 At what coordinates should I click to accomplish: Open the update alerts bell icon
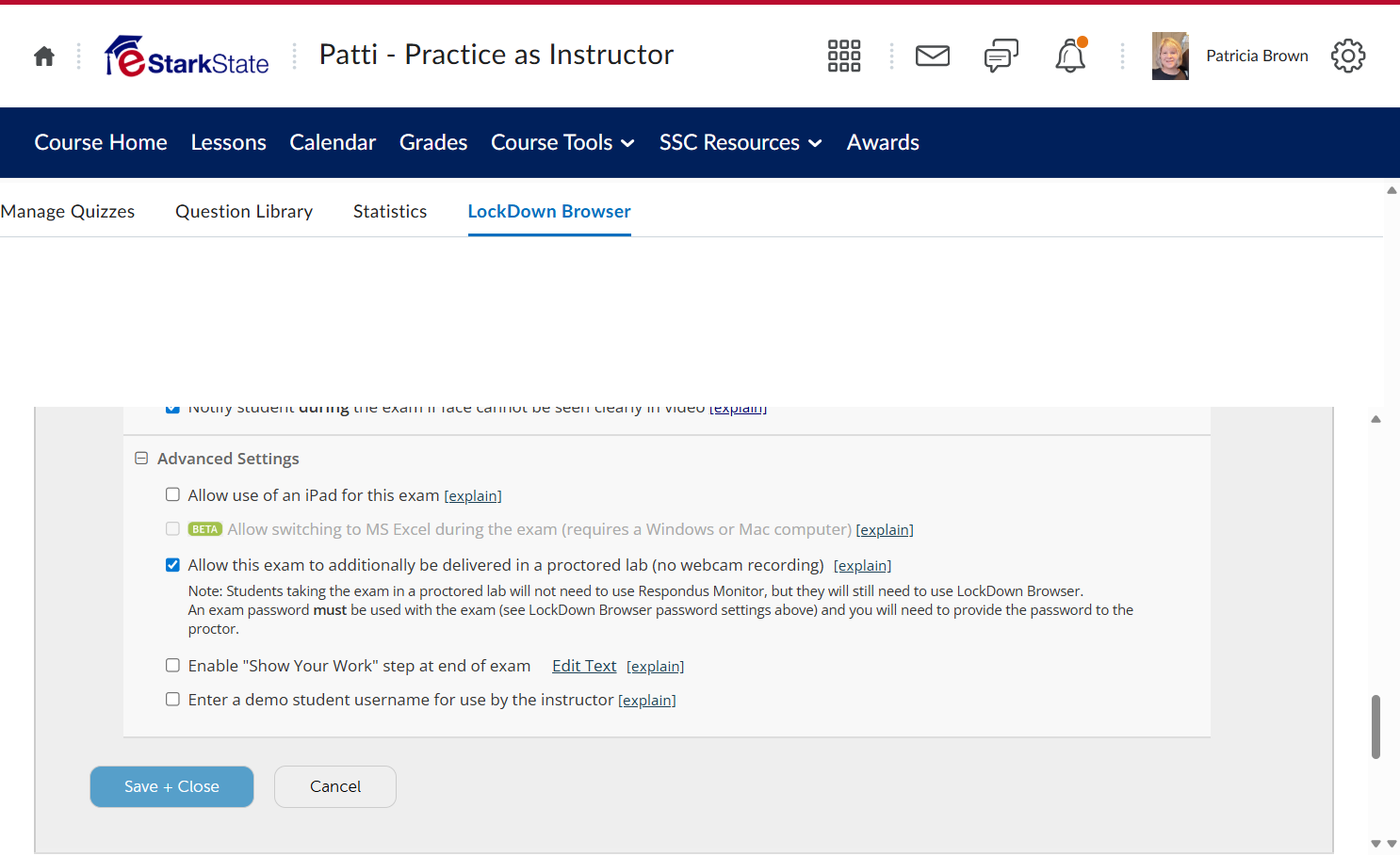1070,56
